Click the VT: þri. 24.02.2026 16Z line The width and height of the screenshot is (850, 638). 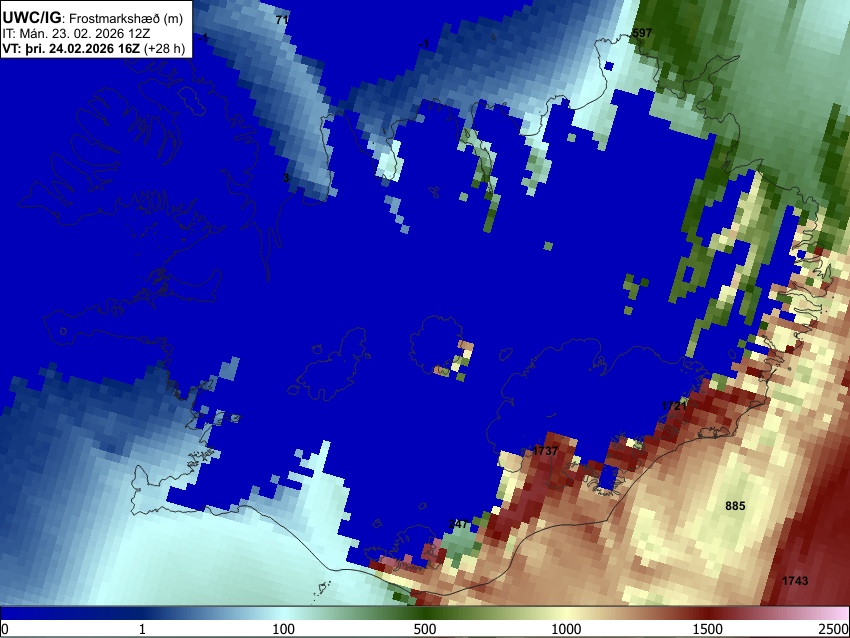pyautogui.click(x=94, y=48)
